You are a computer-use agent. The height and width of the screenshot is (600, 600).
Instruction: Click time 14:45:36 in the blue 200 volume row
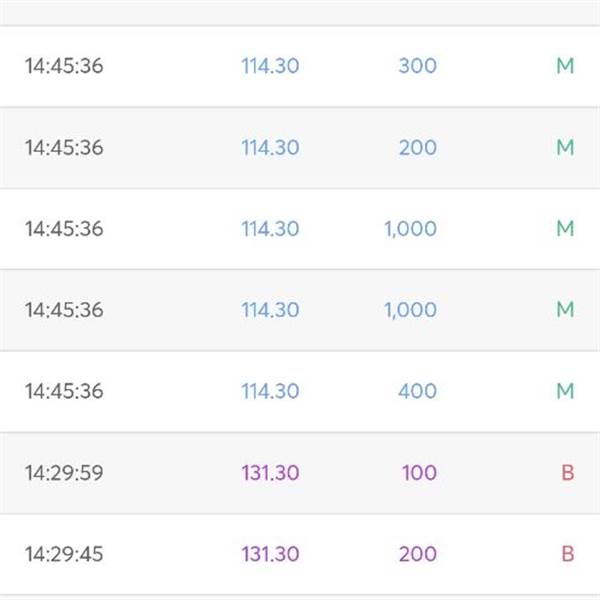[64, 147]
